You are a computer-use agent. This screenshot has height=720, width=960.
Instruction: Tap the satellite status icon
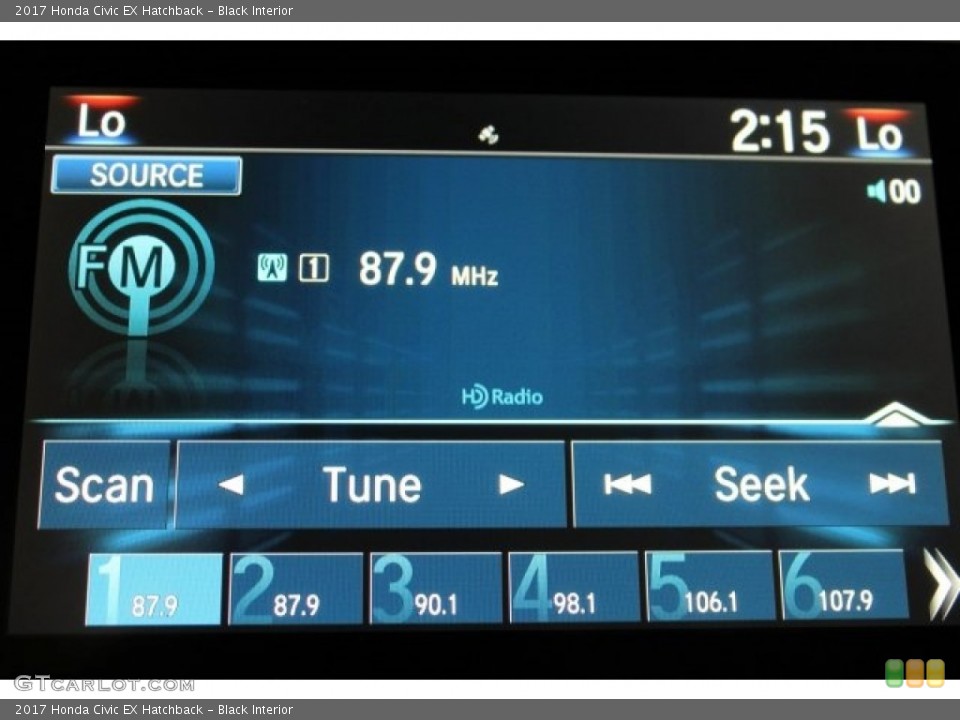click(x=488, y=135)
